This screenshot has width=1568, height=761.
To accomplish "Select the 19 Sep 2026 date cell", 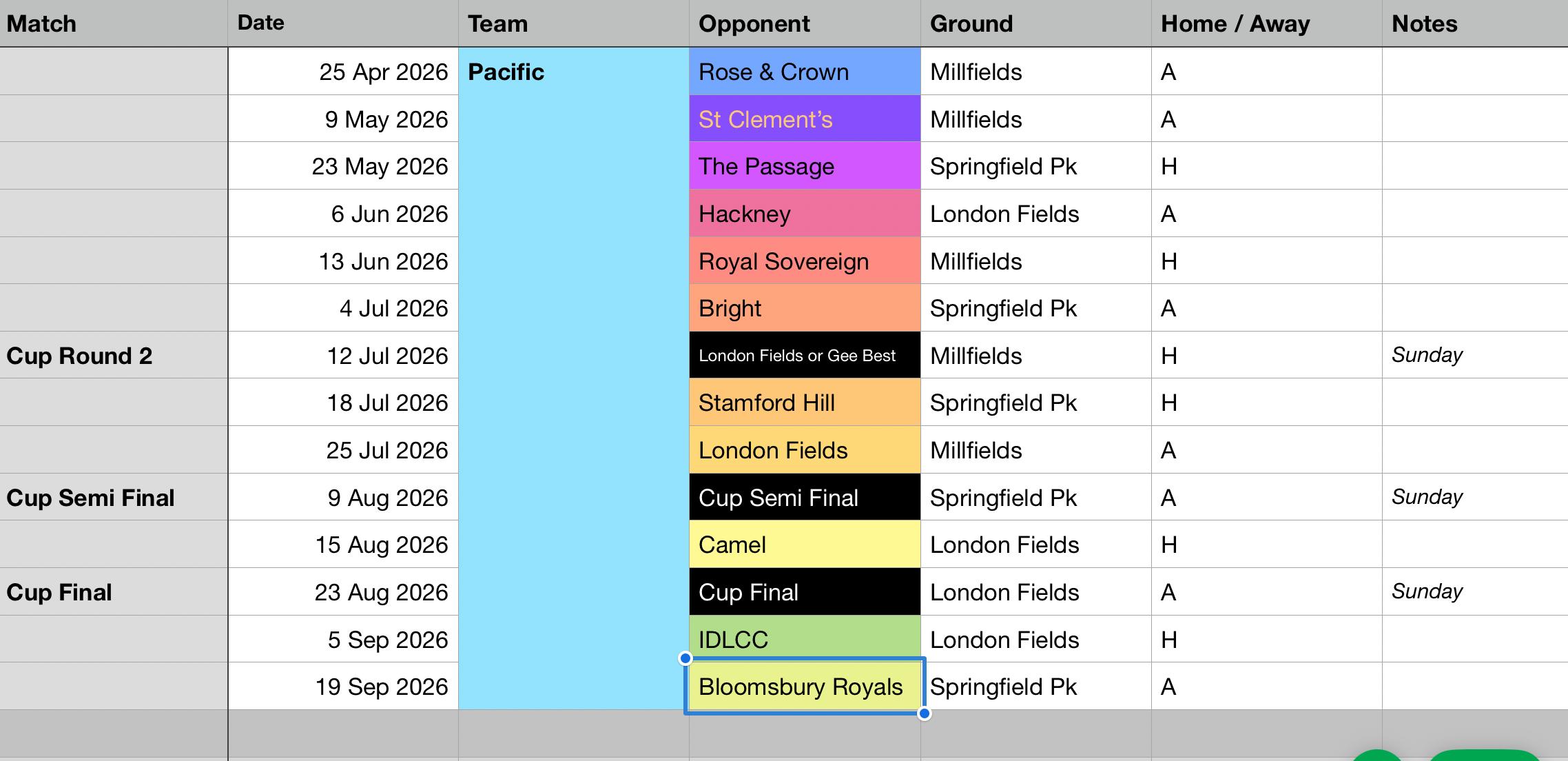I will [343, 686].
